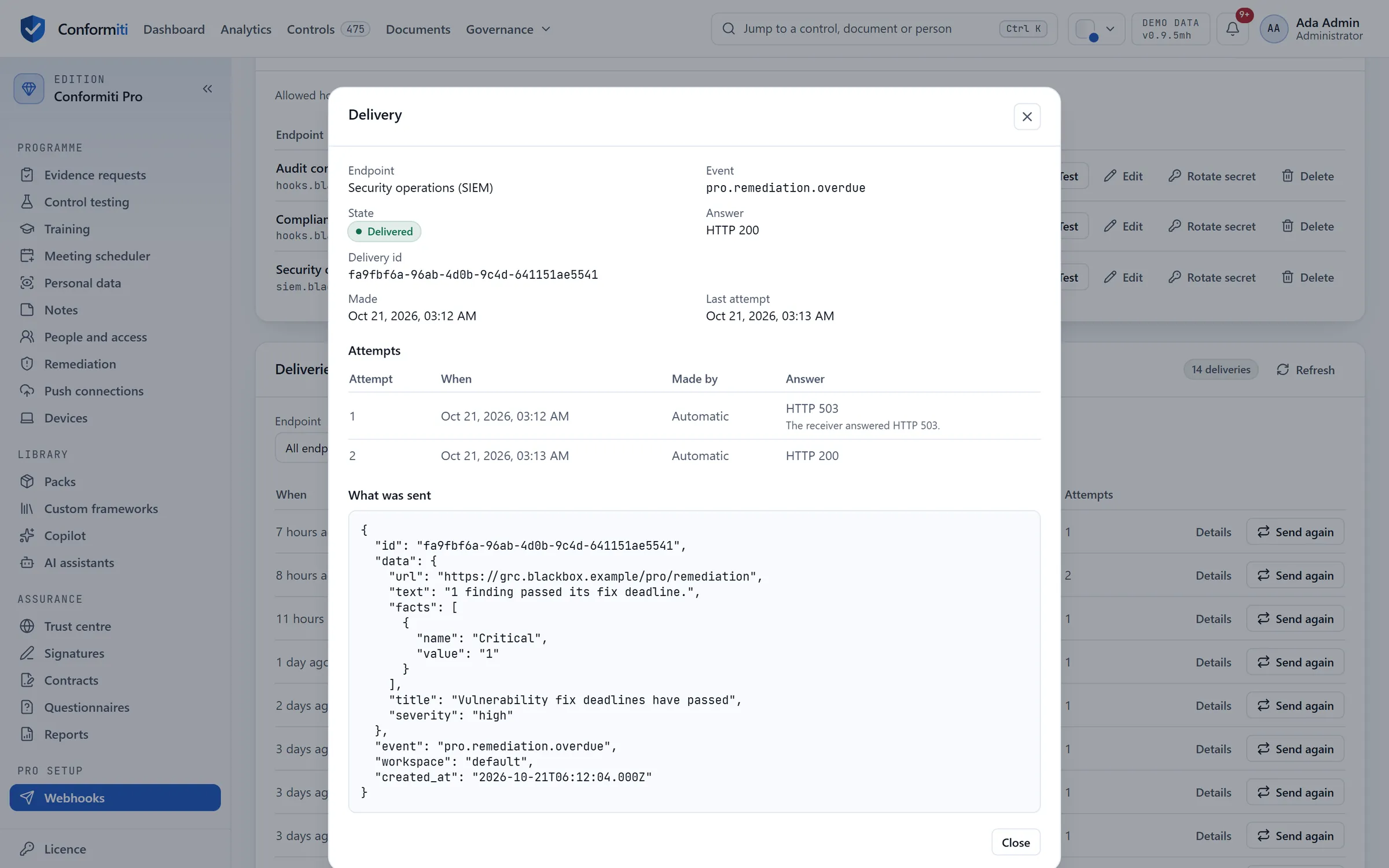Open Contracts page
The width and height of the screenshot is (1389, 868).
[115, 680]
